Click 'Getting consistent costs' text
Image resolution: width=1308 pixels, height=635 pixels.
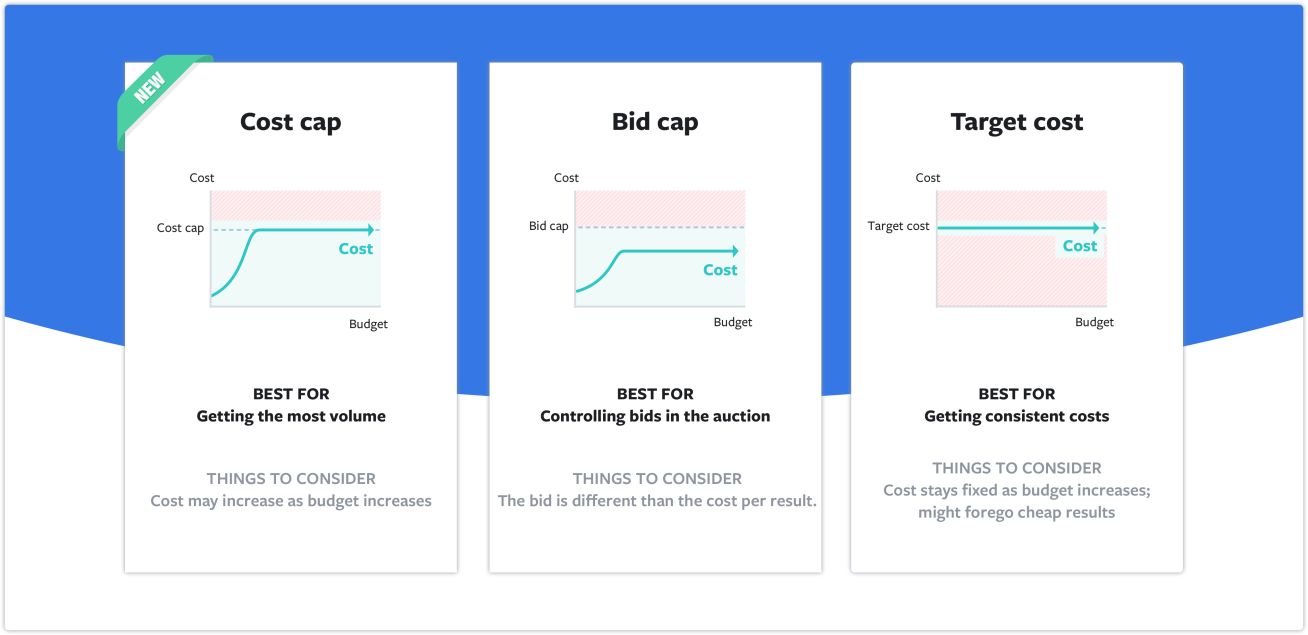pyautogui.click(x=1017, y=416)
